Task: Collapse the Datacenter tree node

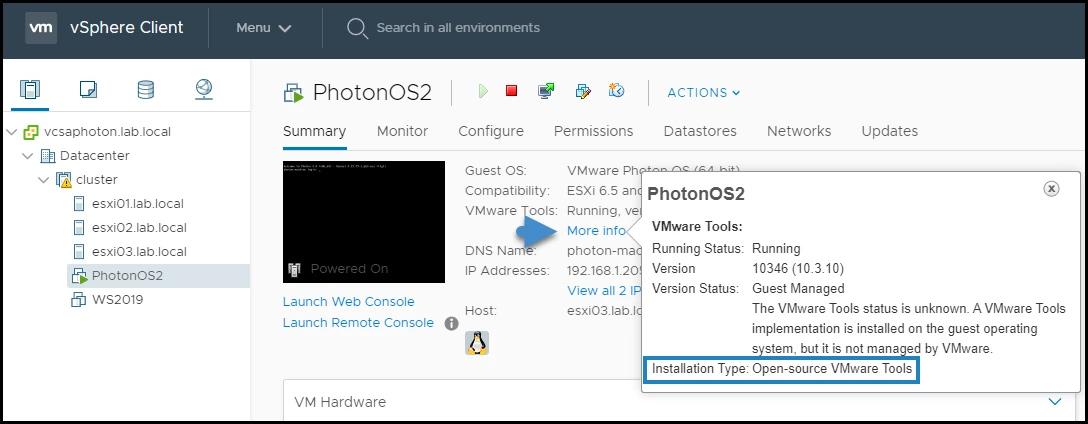Action: tap(27, 156)
